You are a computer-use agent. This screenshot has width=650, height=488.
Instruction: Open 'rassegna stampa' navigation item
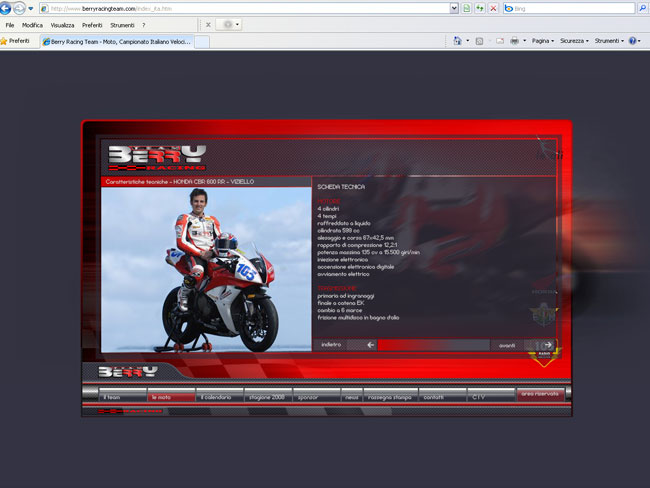coord(391,397)
